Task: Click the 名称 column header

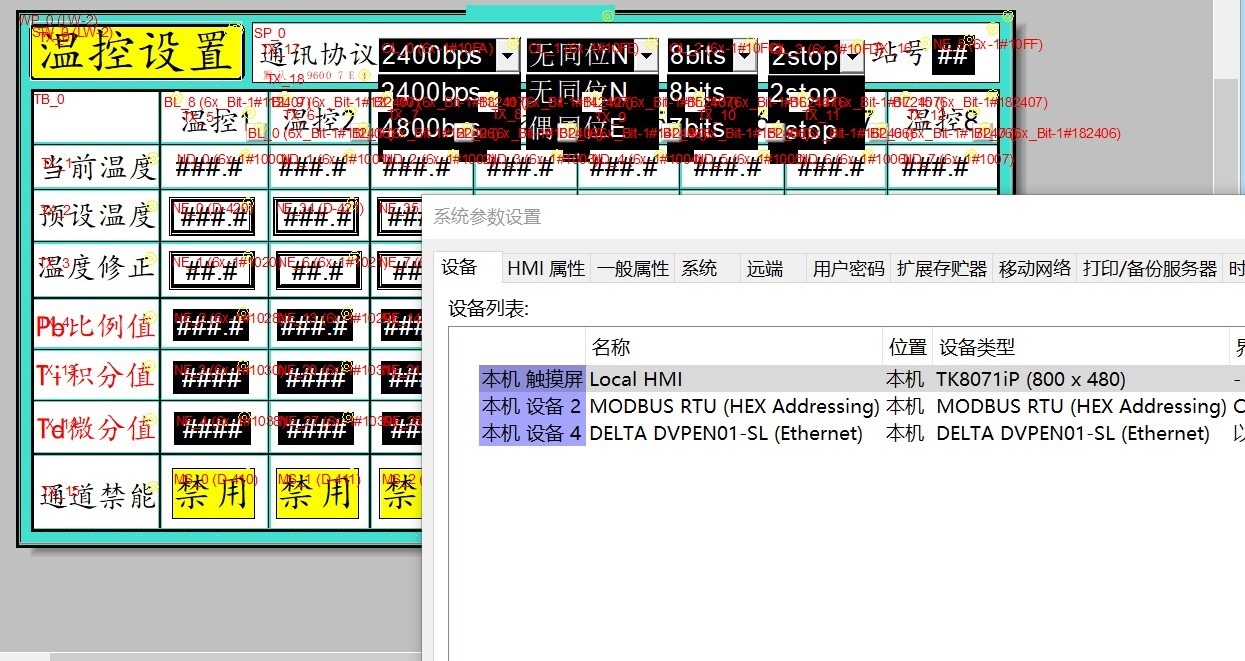Action: click(734, 347)
